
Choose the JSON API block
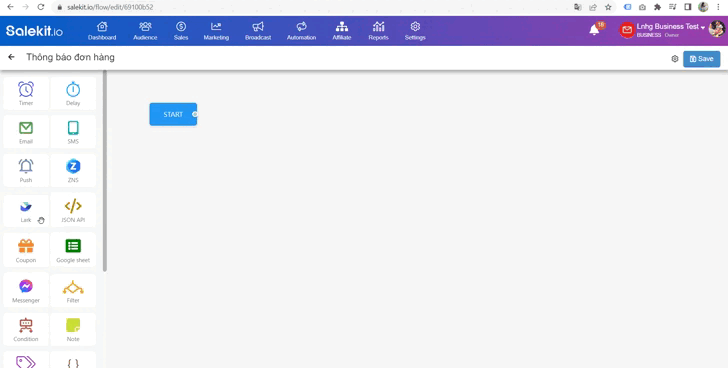pos(73,210)
